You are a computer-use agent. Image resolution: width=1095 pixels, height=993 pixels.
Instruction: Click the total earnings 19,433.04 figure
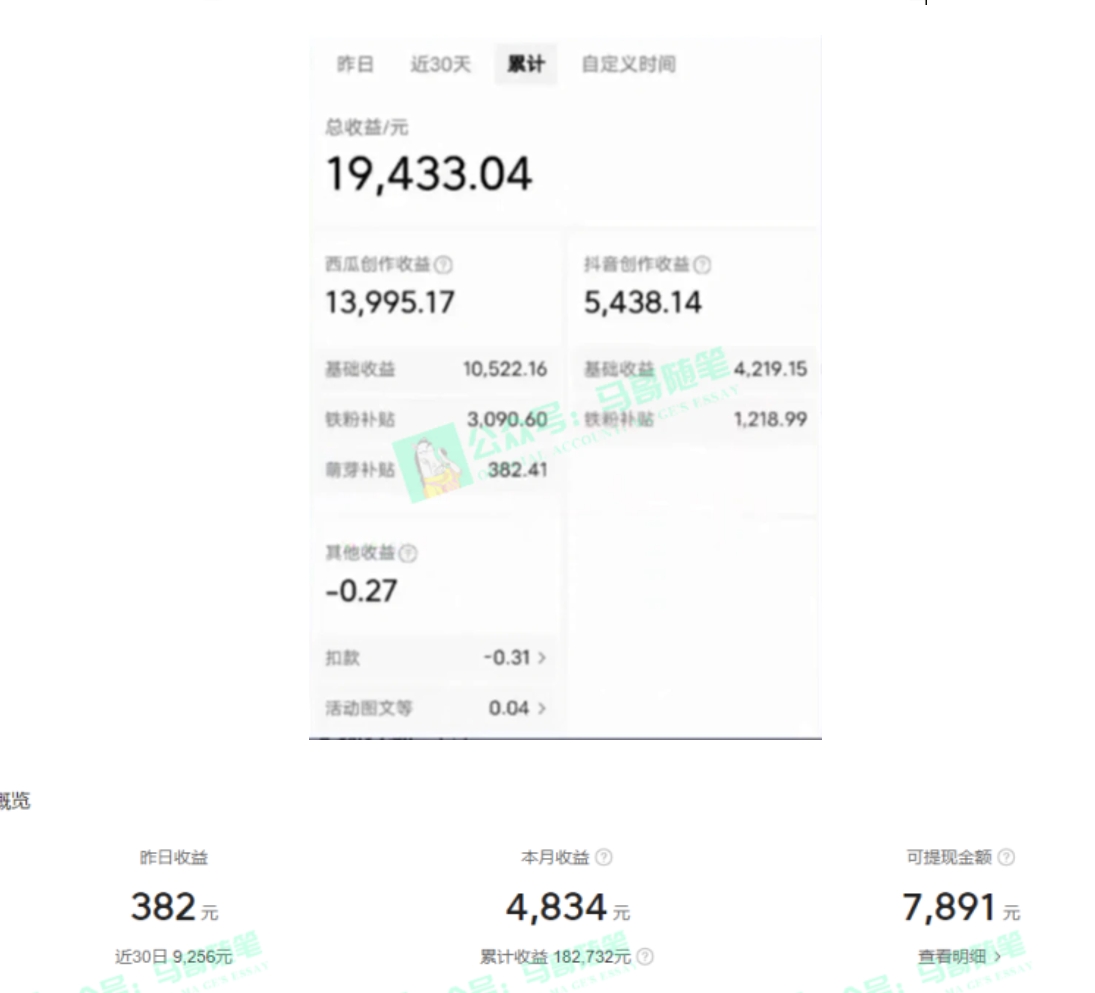click(x=429, y=174)
